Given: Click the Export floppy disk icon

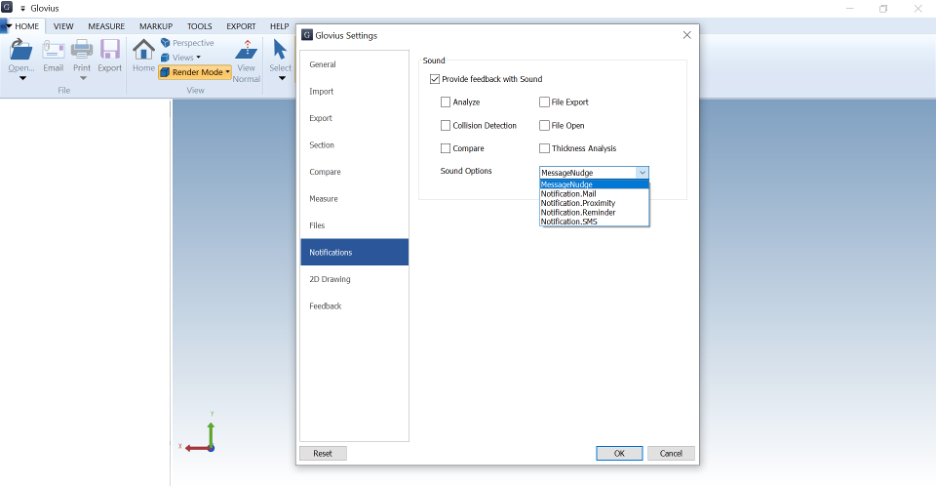Looking at the screenshot, I should 110,50.
